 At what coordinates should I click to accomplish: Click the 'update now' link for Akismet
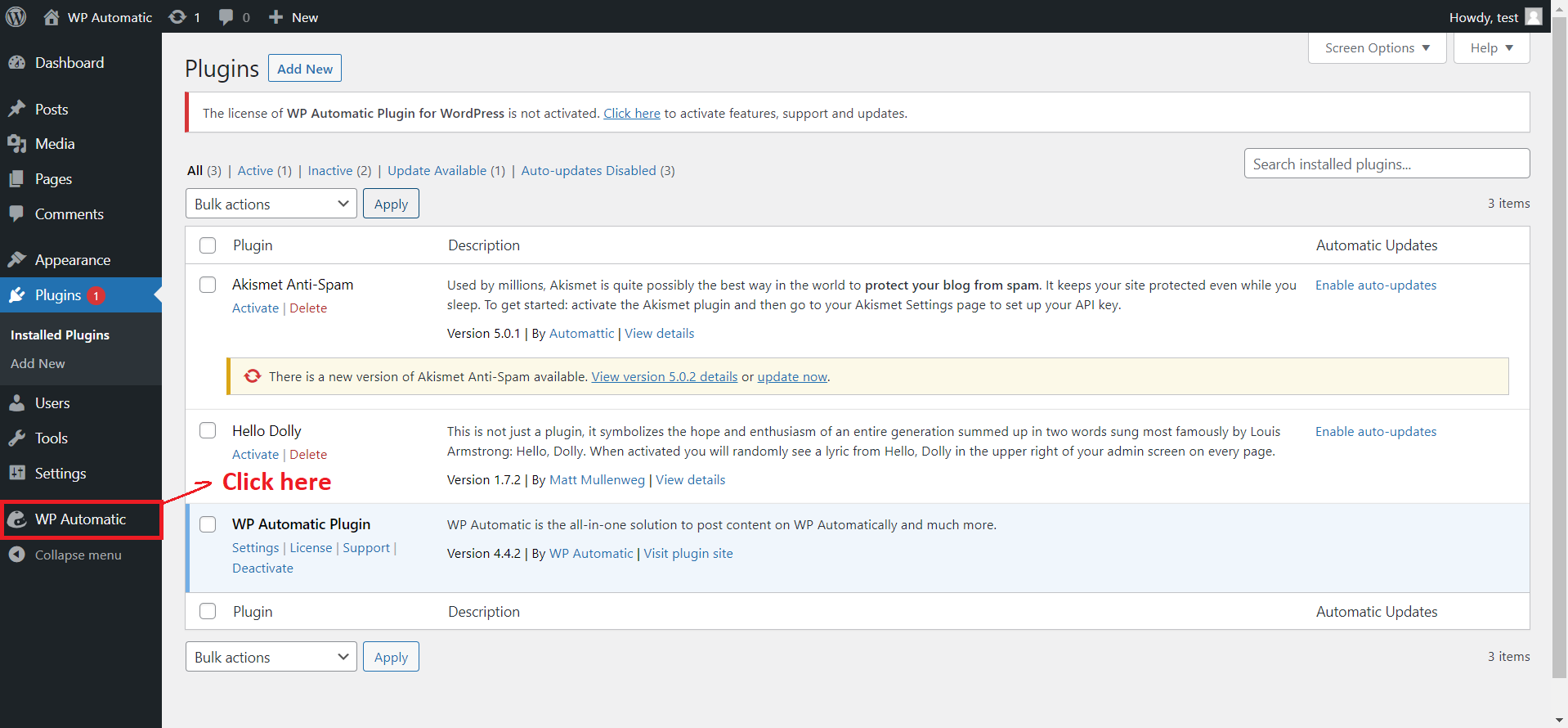792,377
